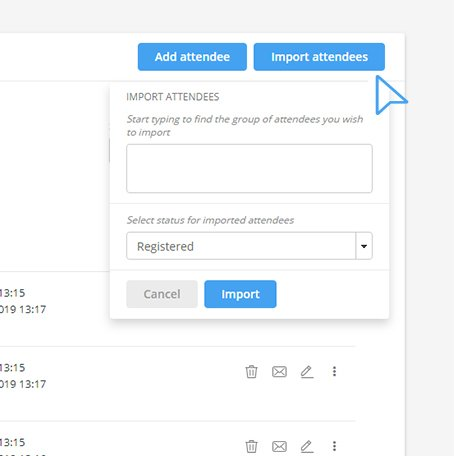Email attendee via upper envelope icon
Image resolution: width=454 pixels, height=456 pixels.
click(279, 371)
